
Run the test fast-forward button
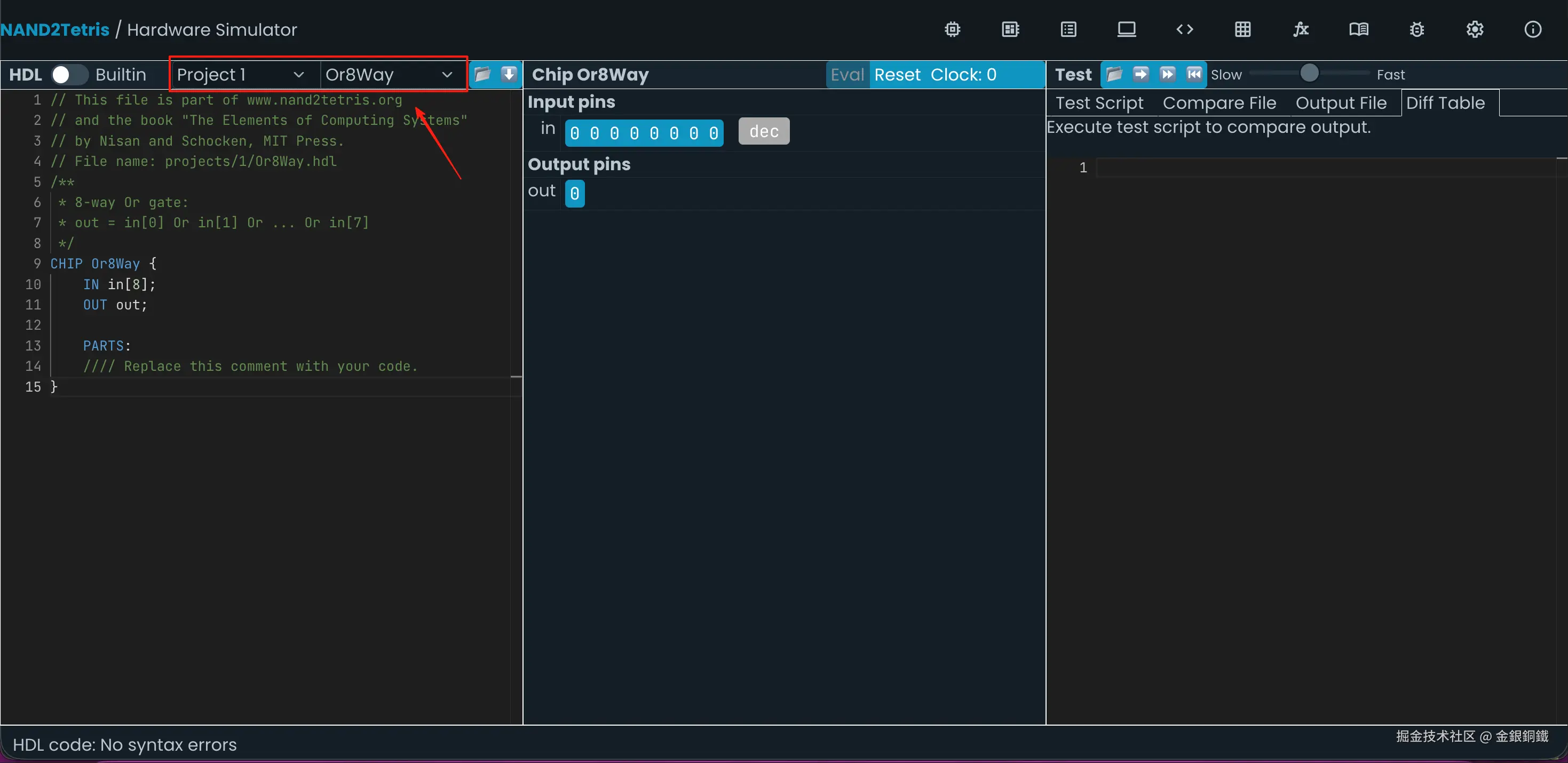point(1167,74)
